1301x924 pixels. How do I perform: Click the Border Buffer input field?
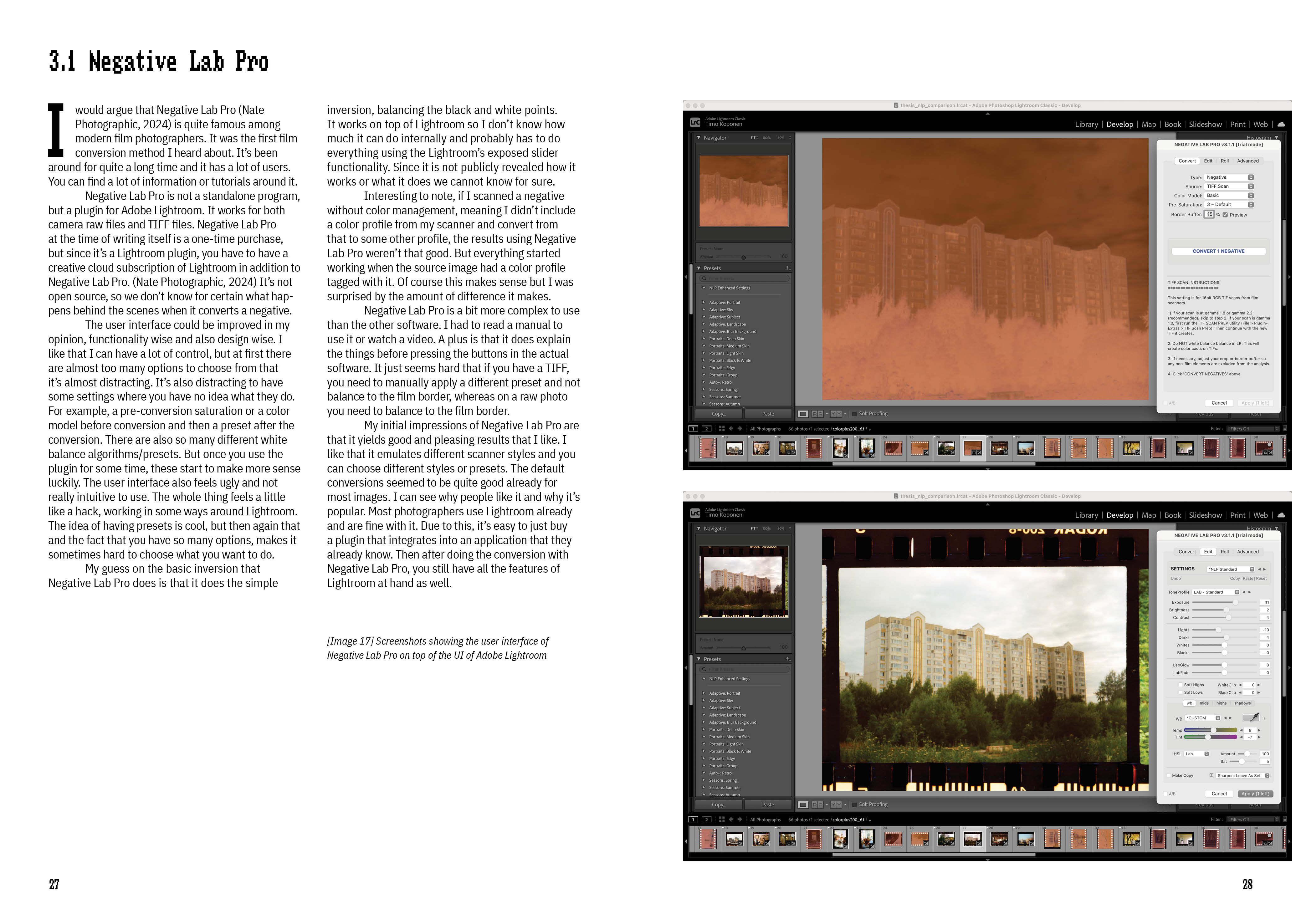(1210, 215)
